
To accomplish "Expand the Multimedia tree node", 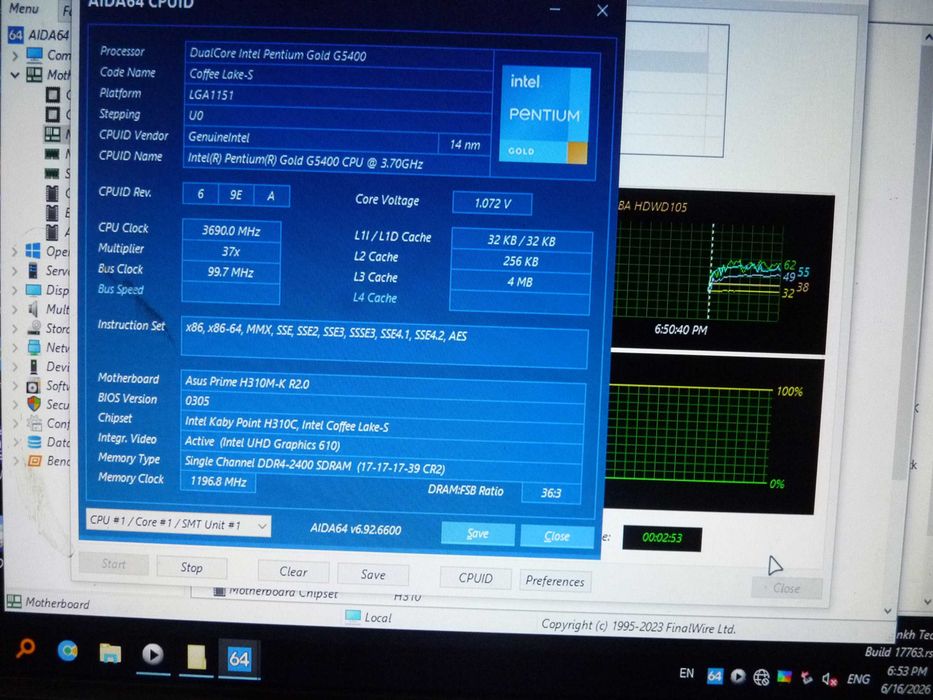I will click(x=14, y=310).
